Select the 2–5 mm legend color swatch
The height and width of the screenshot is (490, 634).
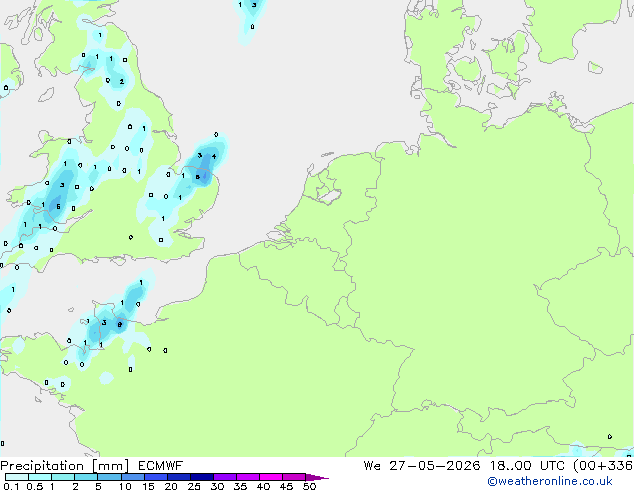(86, 477)
